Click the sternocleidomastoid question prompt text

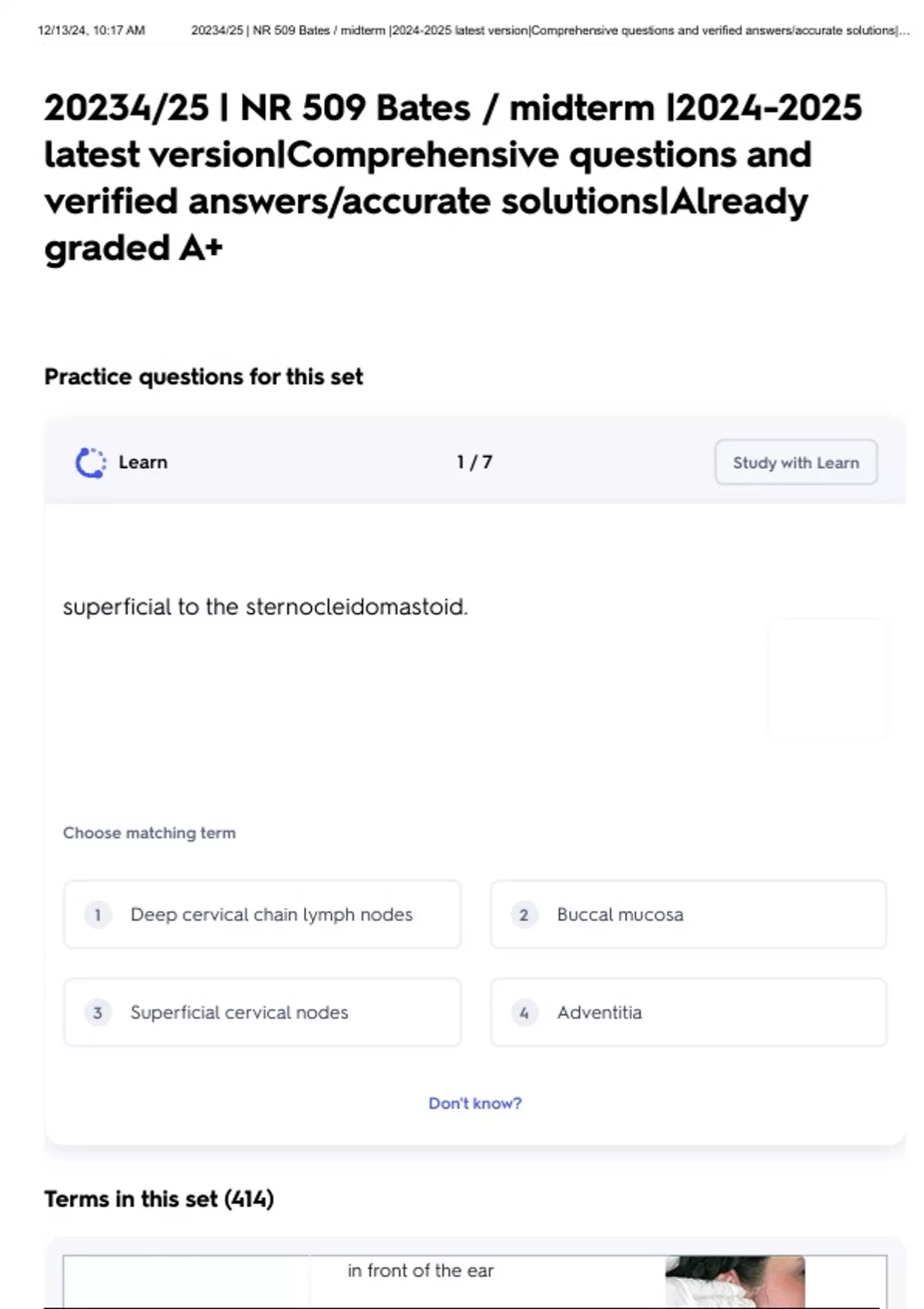pyautogui.click(x=265, y=607)
